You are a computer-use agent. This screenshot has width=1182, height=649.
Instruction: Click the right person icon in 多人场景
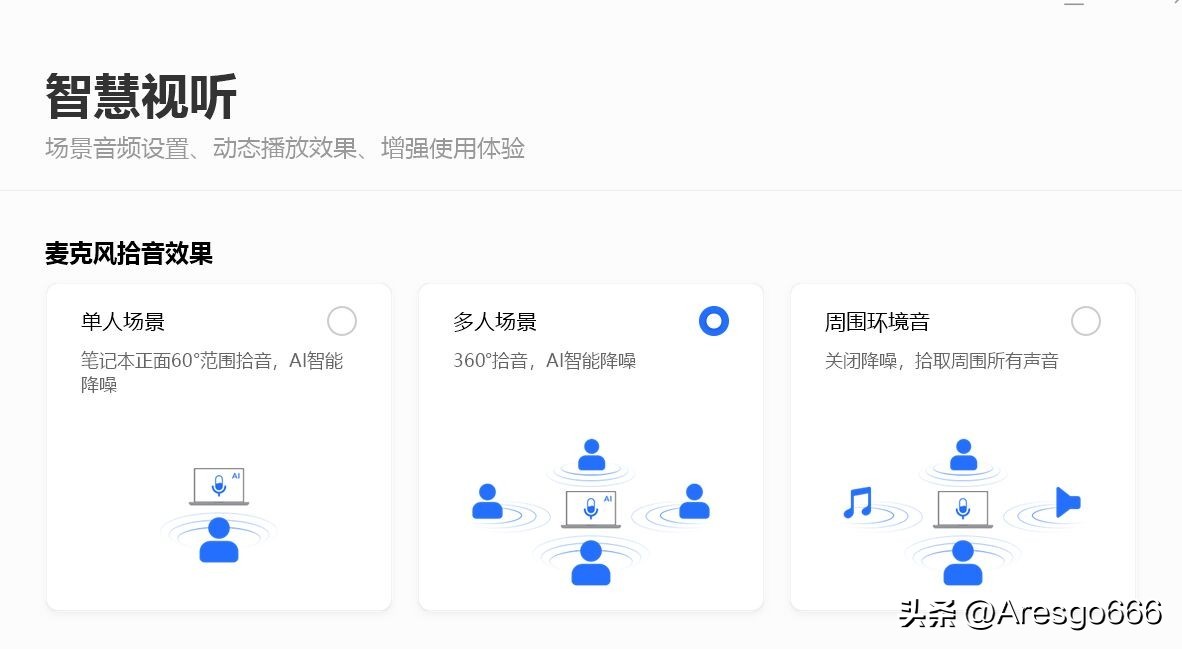point(694,503)
